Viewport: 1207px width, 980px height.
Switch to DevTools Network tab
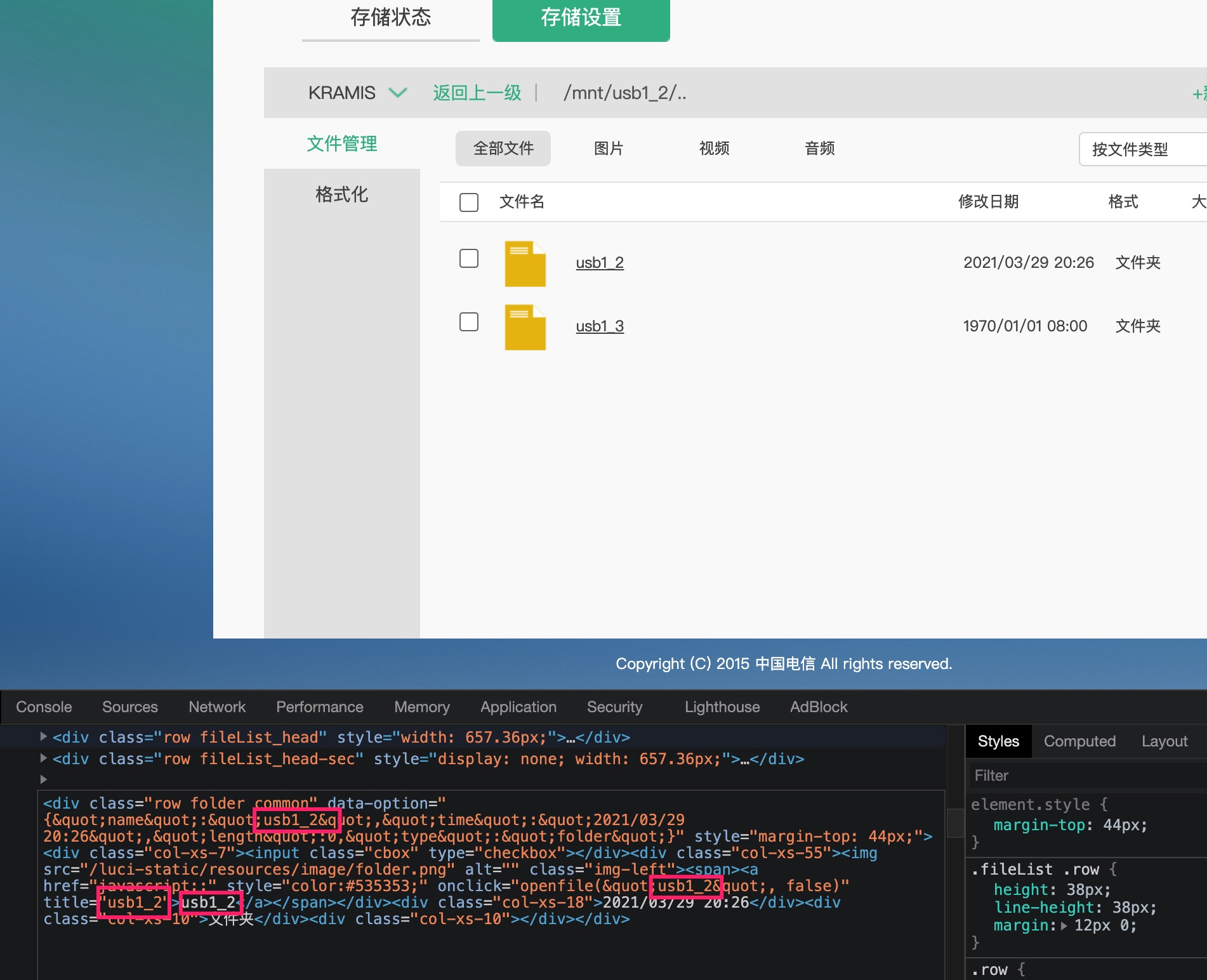pos(217,707)
